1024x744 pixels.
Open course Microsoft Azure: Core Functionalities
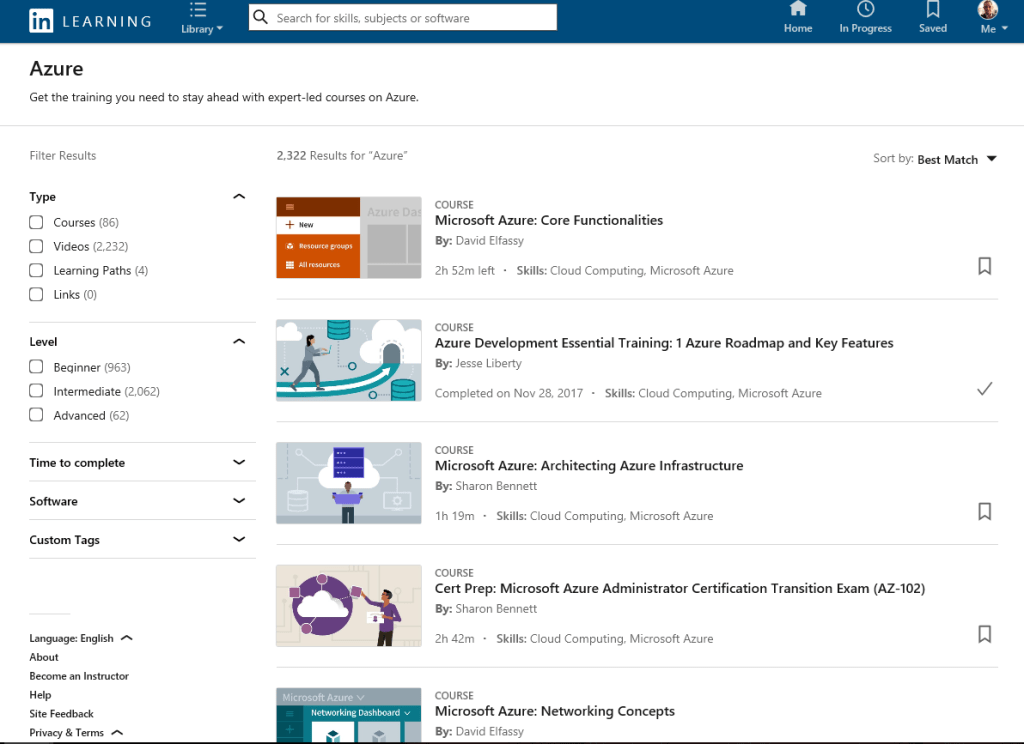[x=549, y=220]
